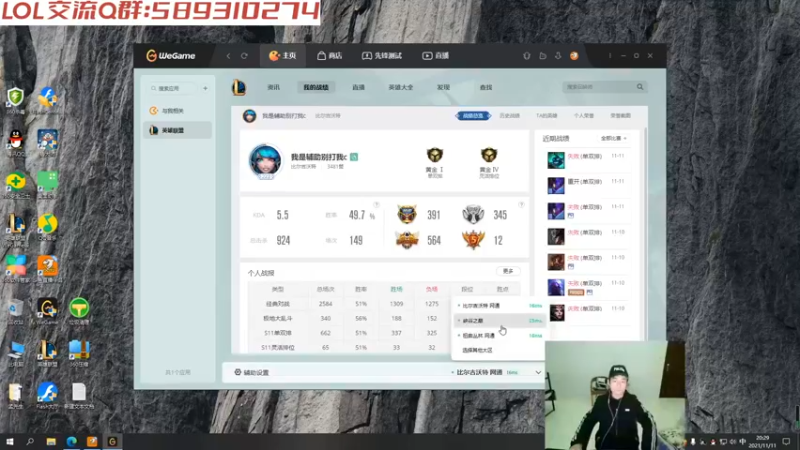This screenshot has height=450, width=800.
Task: Select 与我相关 in the sidebar
Action: click(x=177, y=111)
